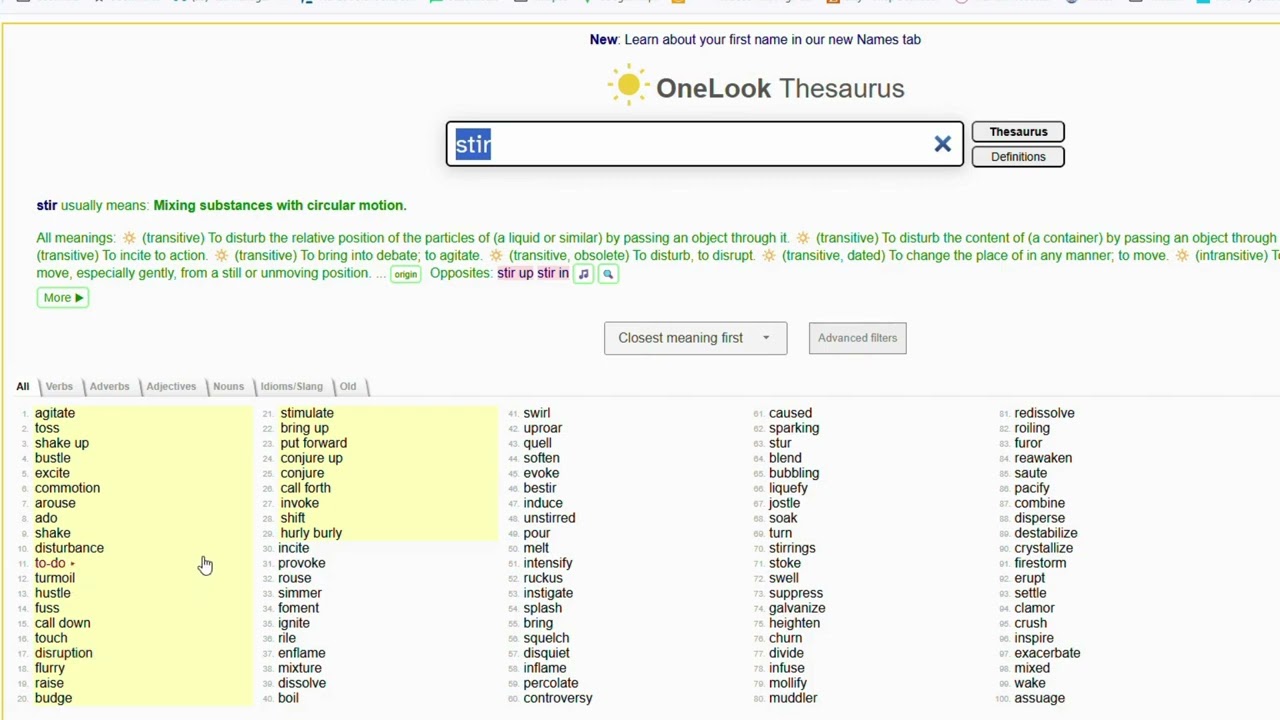The height and width of the screenshot is (720, 1280).
Task: Click the synonym 'assuage'
Action: pyautogui.click(x=1039, y=698)
